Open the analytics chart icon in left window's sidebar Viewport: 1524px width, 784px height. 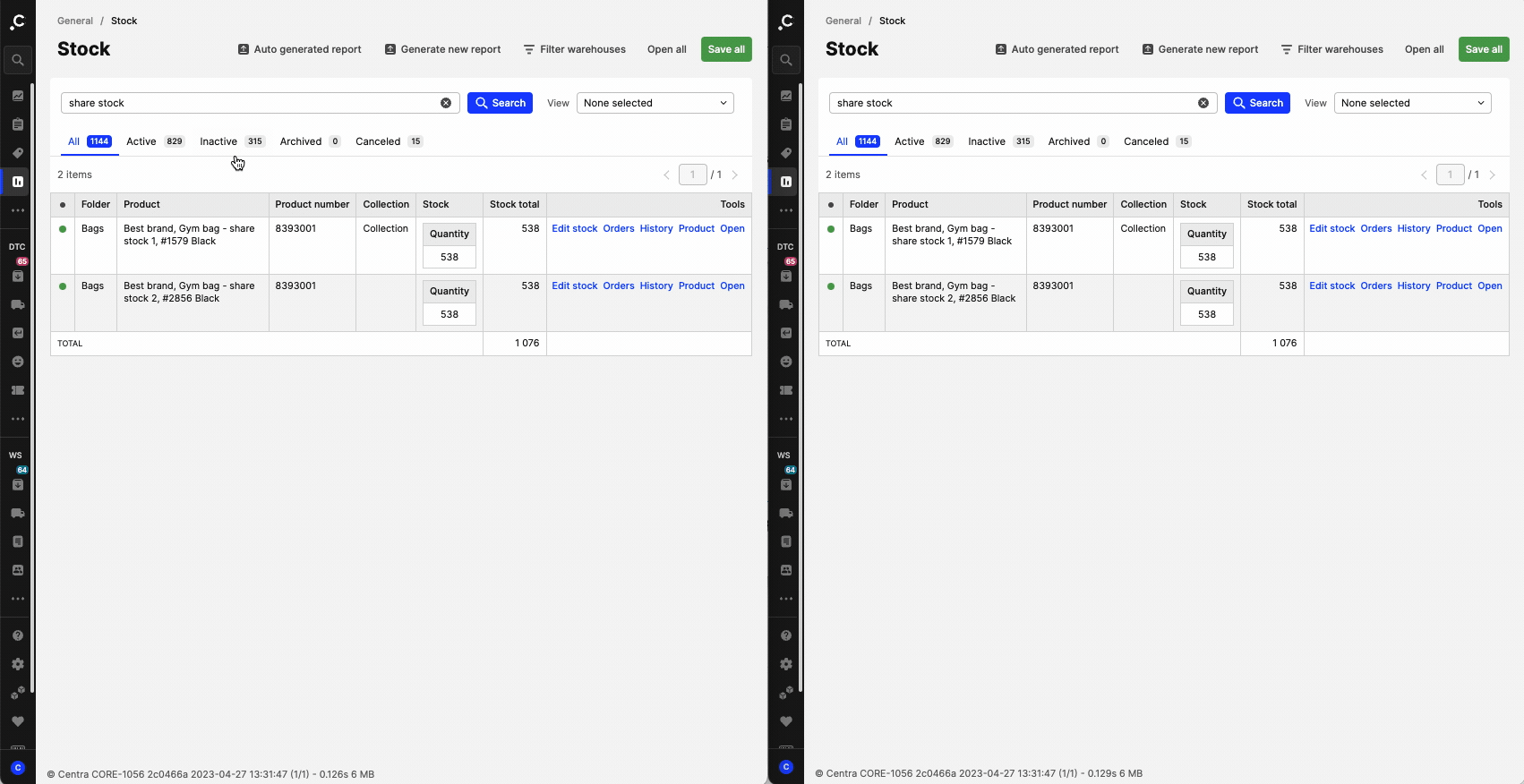[17, 96]
